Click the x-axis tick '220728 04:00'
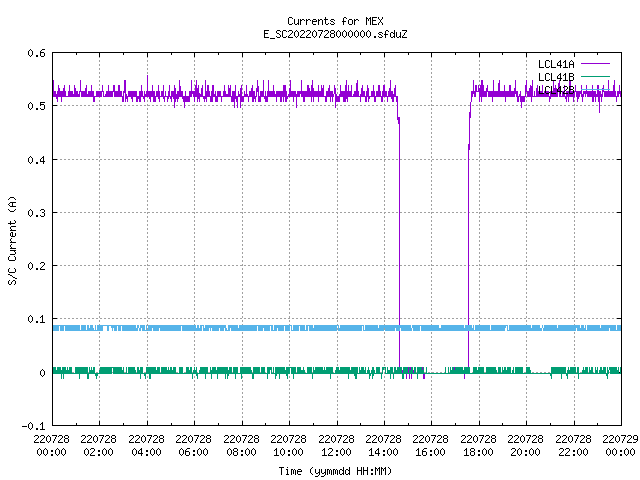 pos(146,446)
